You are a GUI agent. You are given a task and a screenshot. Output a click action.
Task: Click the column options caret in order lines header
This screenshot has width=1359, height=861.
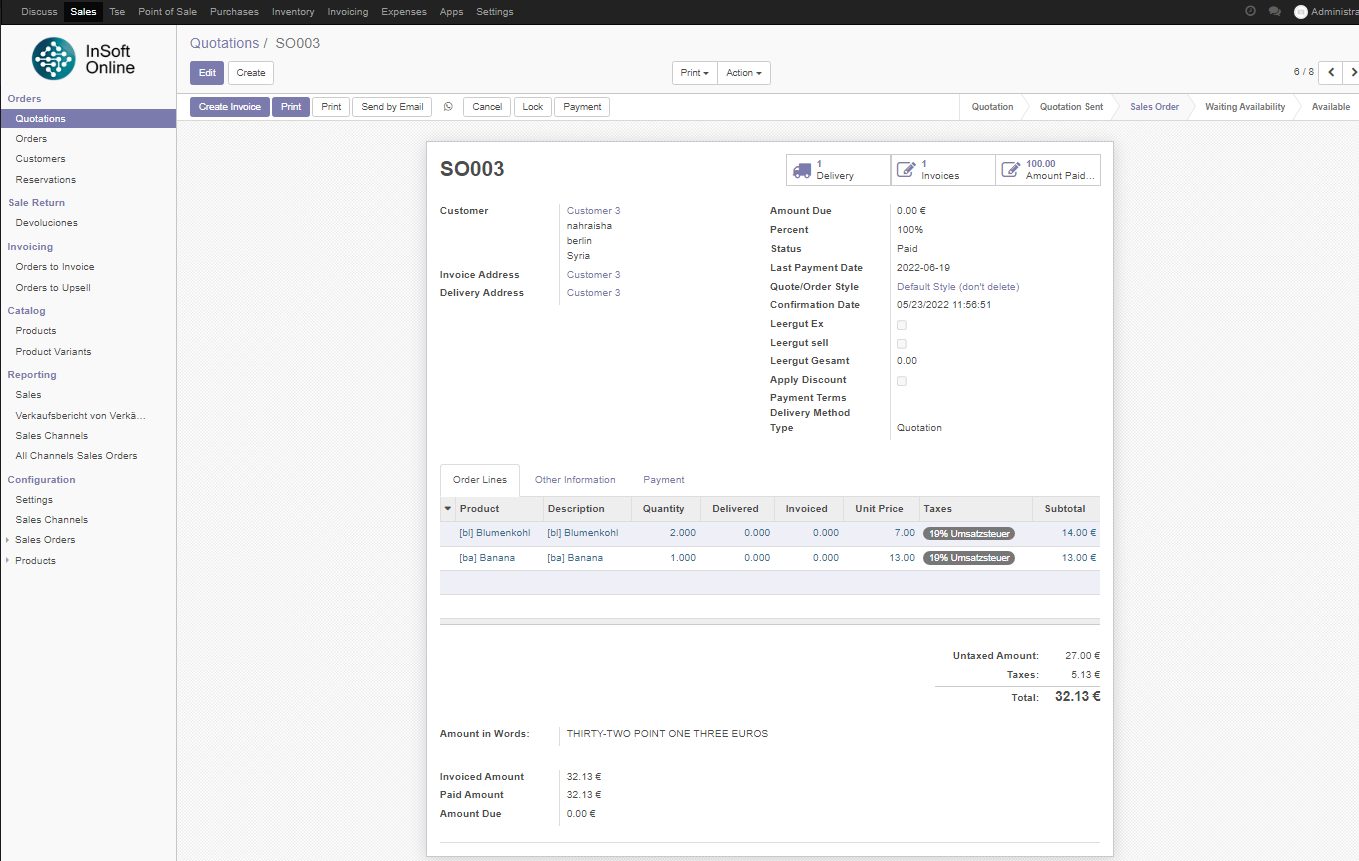click(448, 509)
